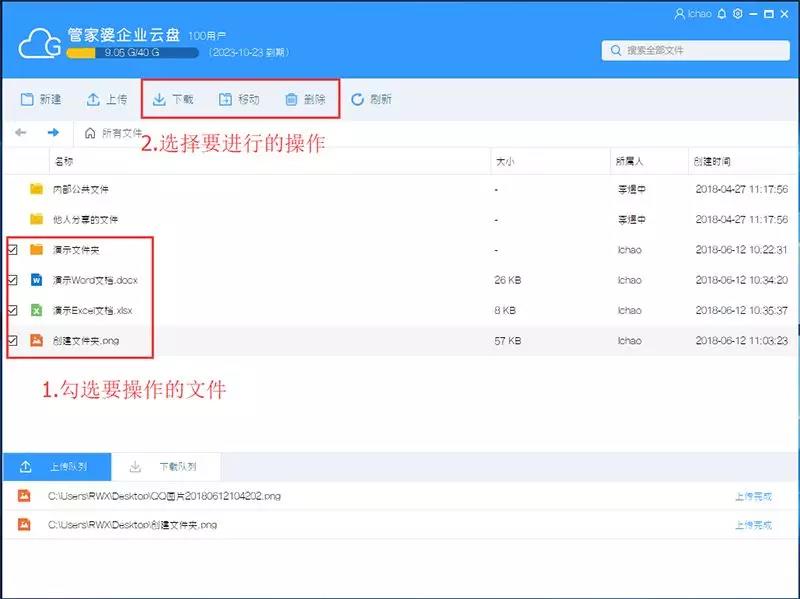Click the 删除 (delete) toolbar button
800x599 pixels.
coord(305,99)
